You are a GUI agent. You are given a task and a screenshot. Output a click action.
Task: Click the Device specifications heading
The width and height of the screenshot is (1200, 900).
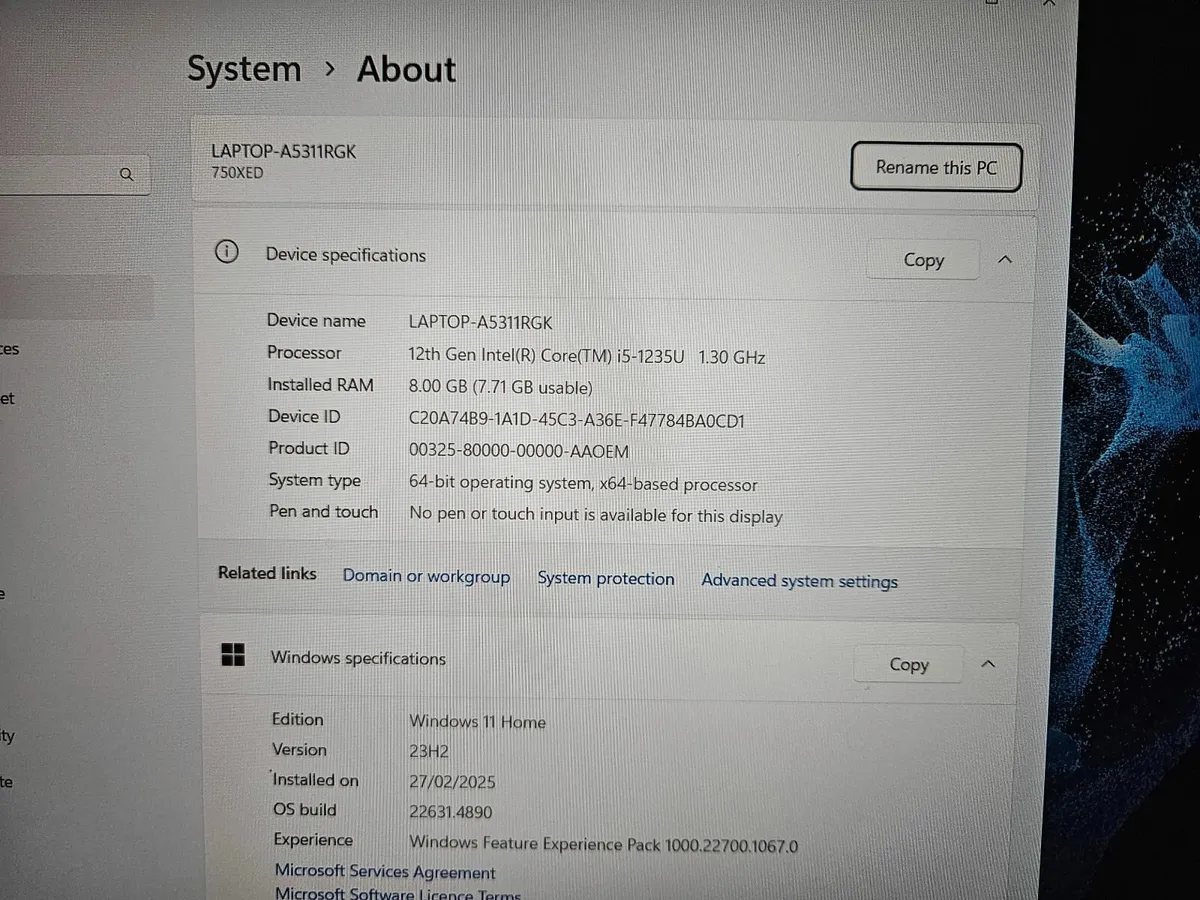click(x=346, y=255)
